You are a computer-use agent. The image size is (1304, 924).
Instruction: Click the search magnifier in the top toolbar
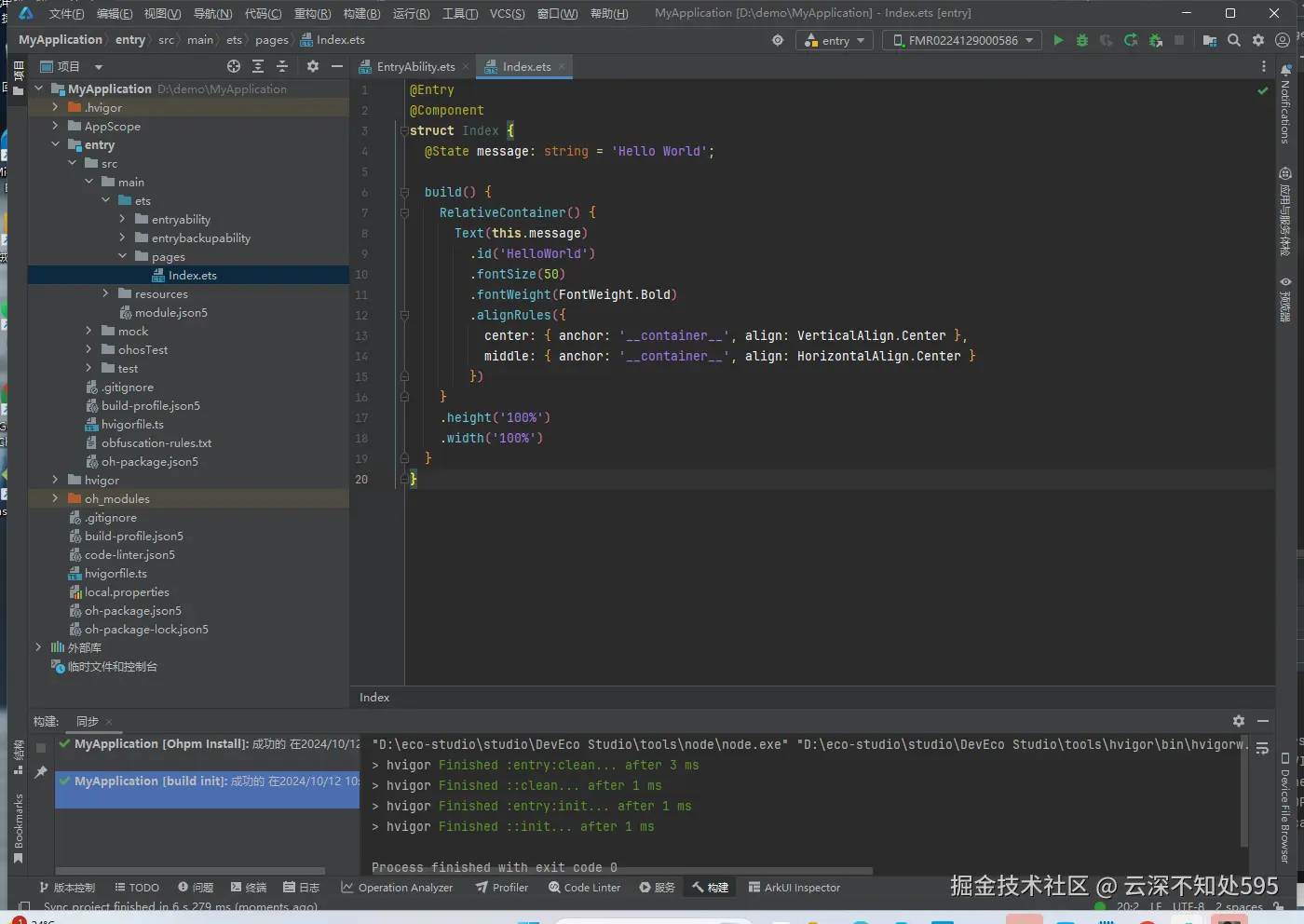coord(1234,40)
